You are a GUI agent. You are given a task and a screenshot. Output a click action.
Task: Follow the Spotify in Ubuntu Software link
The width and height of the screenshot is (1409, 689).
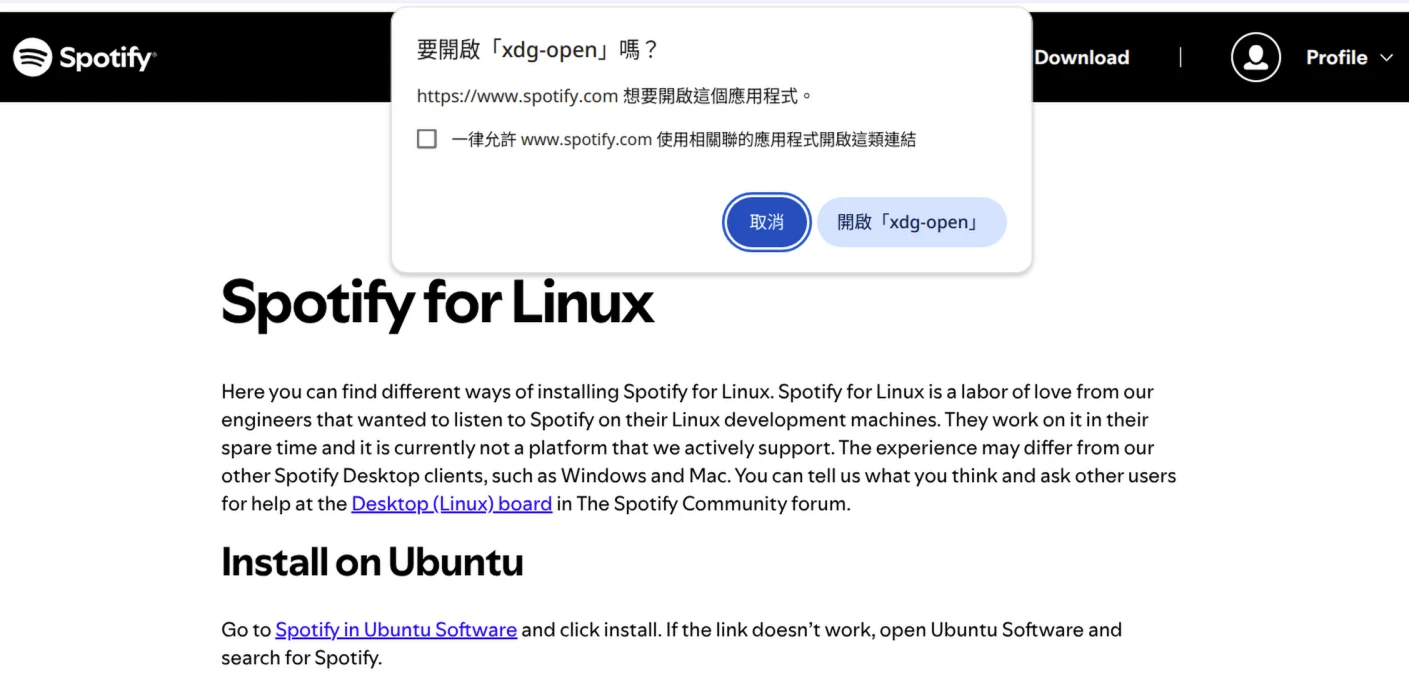click(396, 630)
